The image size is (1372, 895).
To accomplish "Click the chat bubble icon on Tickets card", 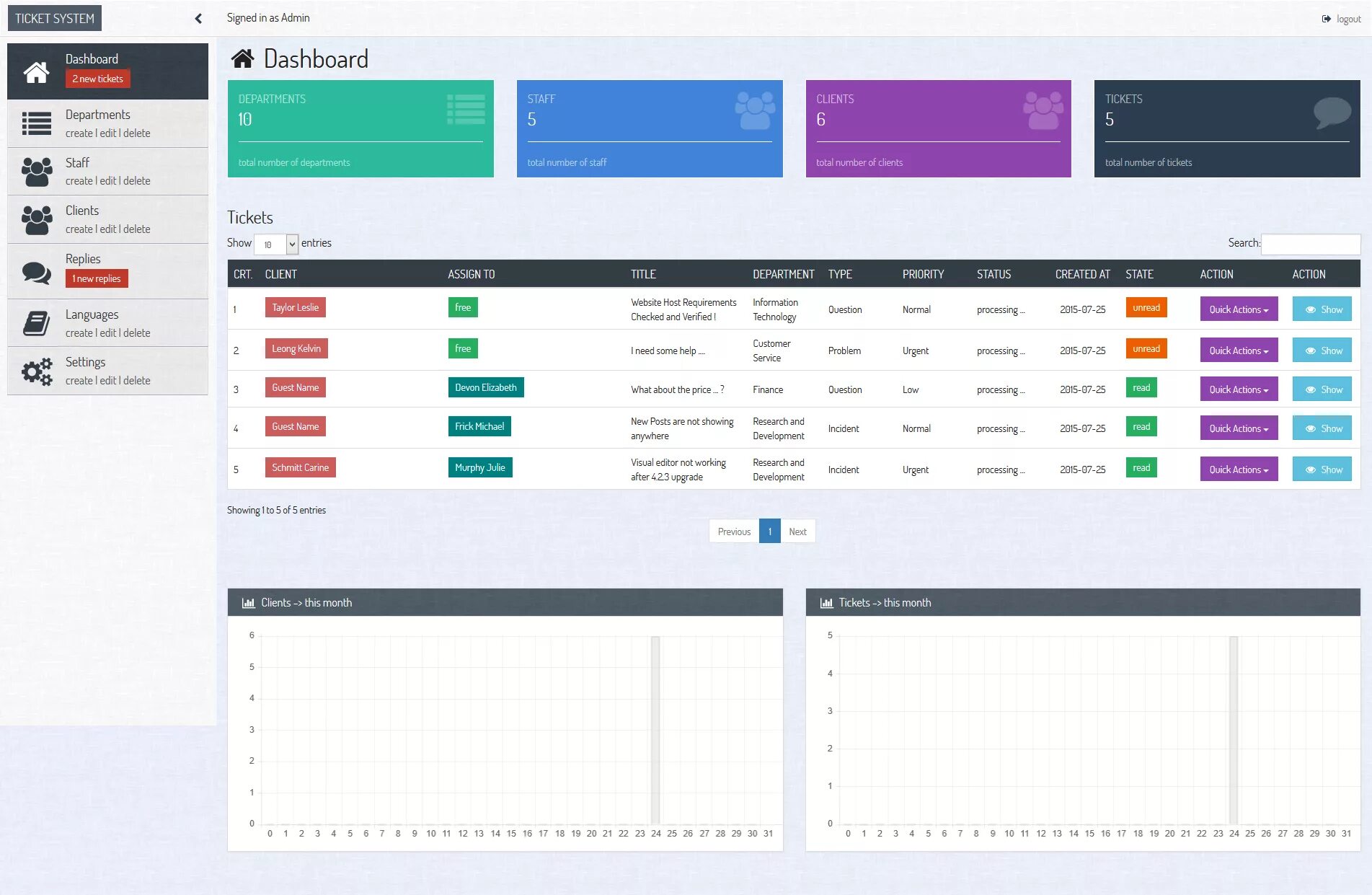I will pos(1332,113).
